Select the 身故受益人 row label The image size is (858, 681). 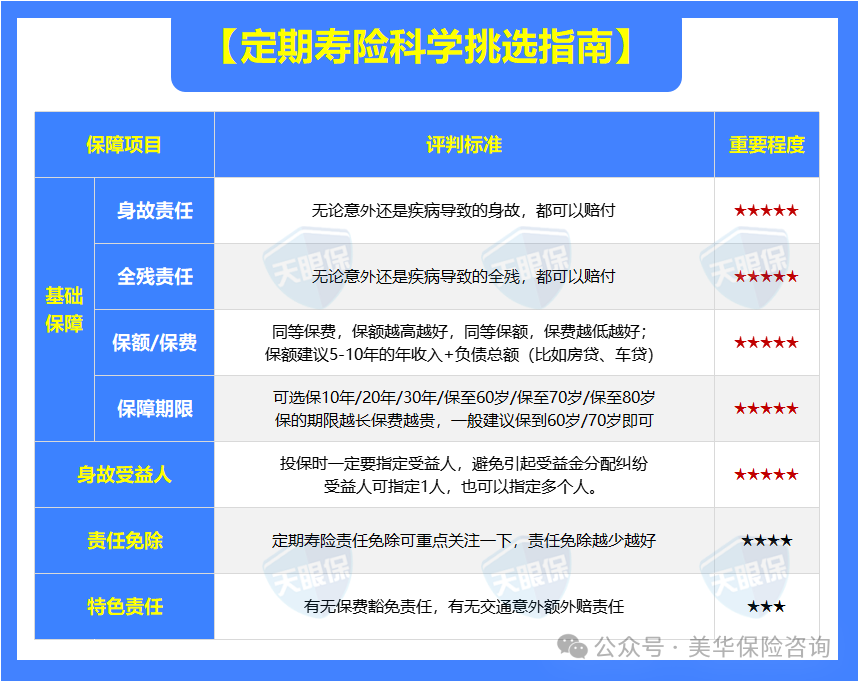click(x=124, y=472)
